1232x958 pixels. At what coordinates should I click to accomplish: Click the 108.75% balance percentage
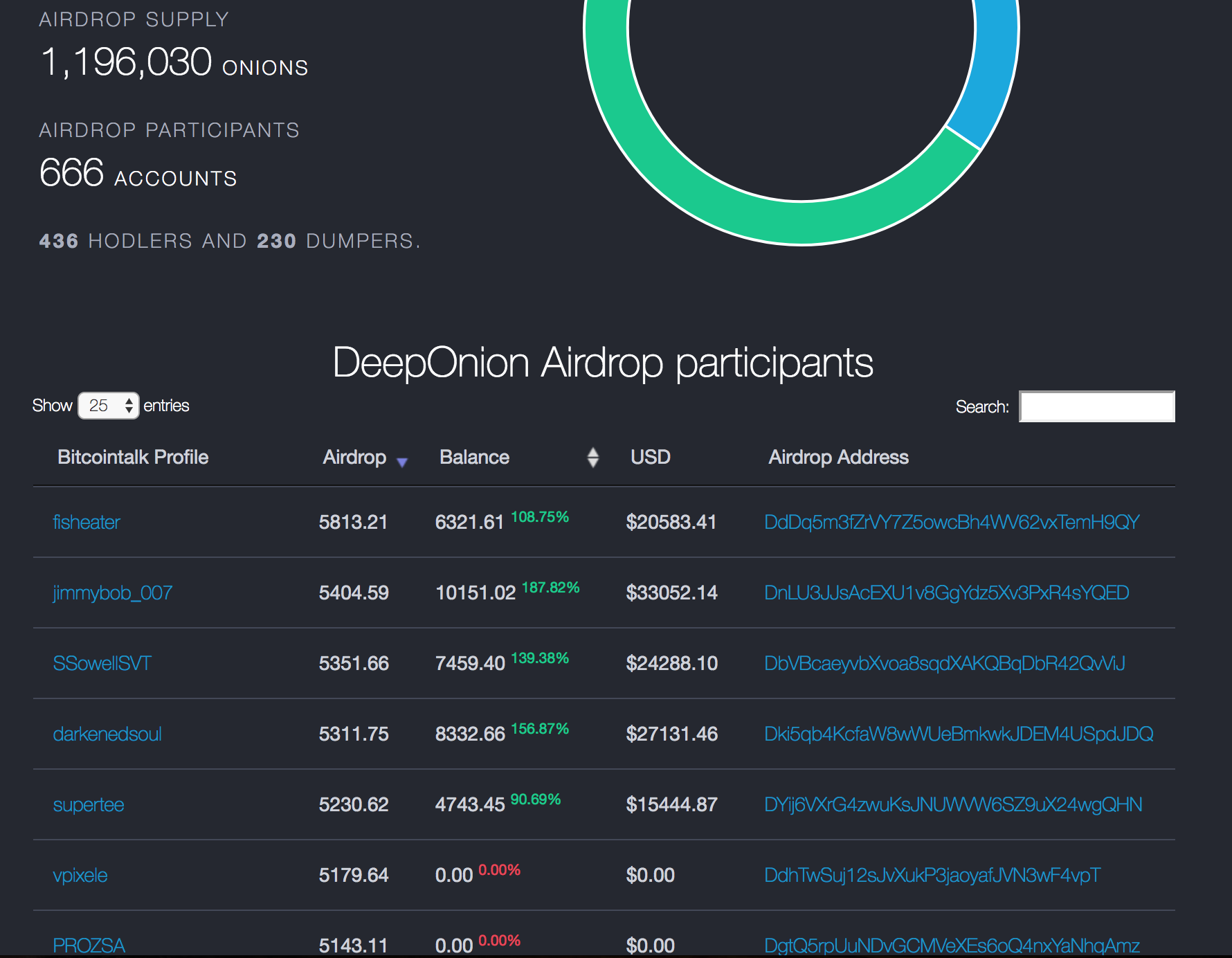[540, 517]
